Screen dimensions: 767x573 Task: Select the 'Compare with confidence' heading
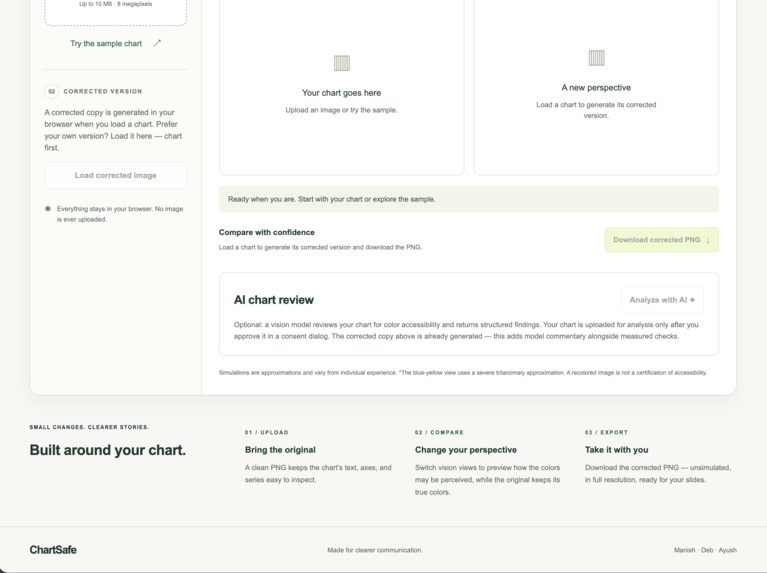(267, 232)
